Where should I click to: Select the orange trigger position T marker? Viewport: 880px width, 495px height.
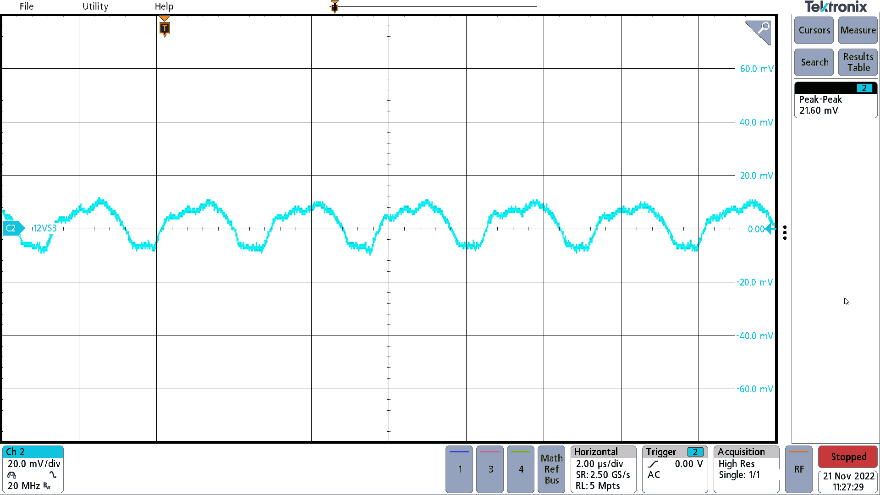point(164,27)
